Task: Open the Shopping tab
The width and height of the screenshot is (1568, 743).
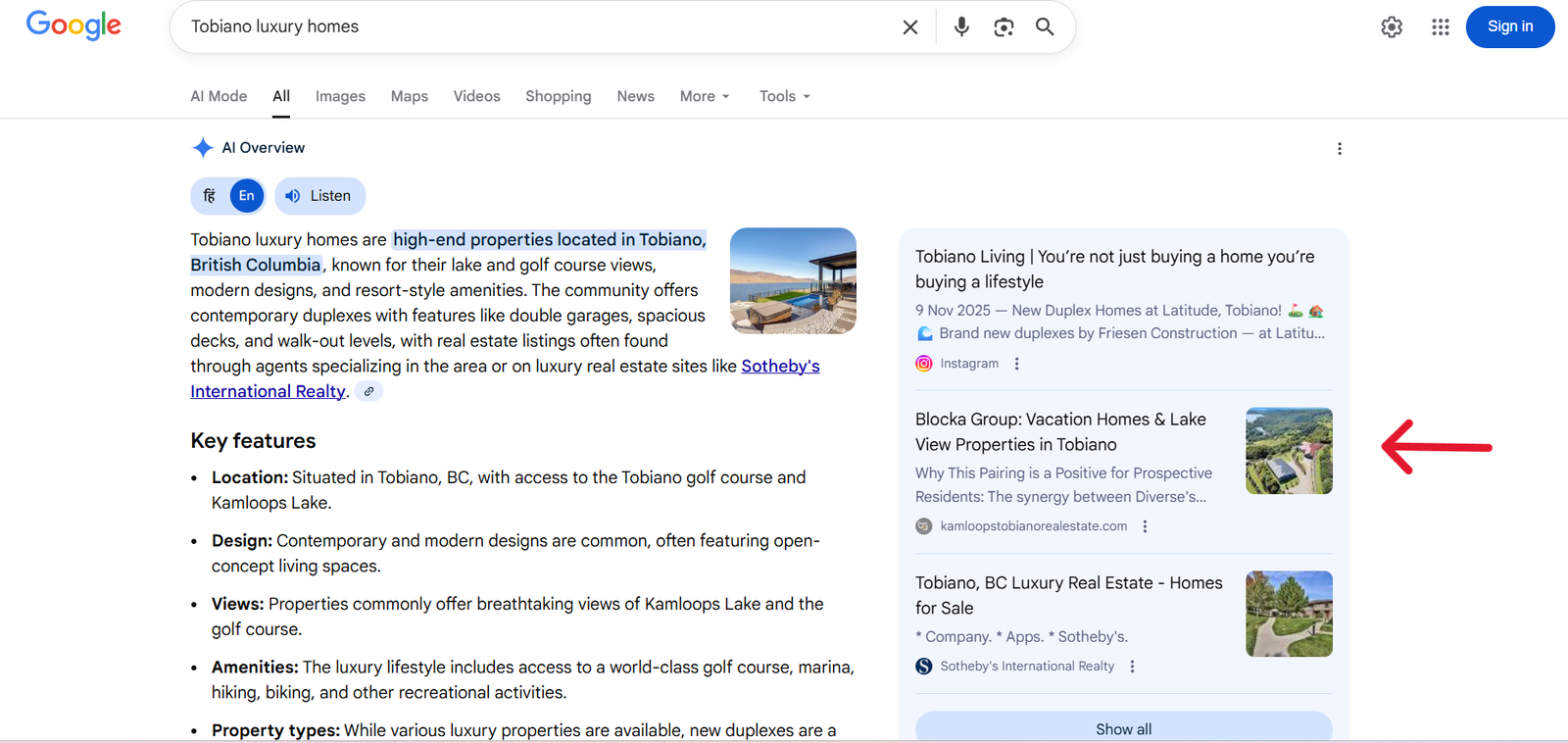Action: tap(559, 96)
